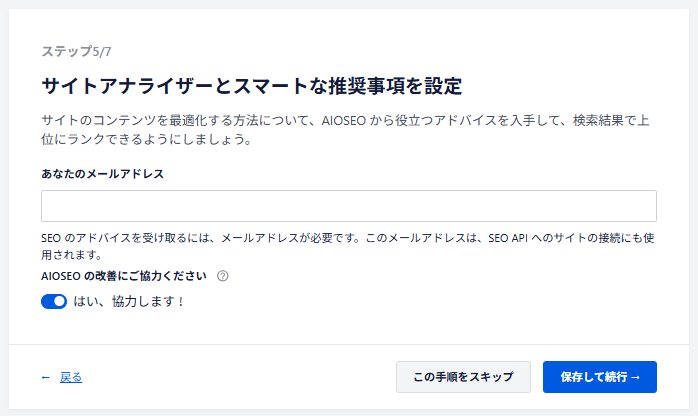This screenshot has width=698, height=416.
Task: Click the AIOSEO の改善にご協力ください label
Action: point(124,276)
